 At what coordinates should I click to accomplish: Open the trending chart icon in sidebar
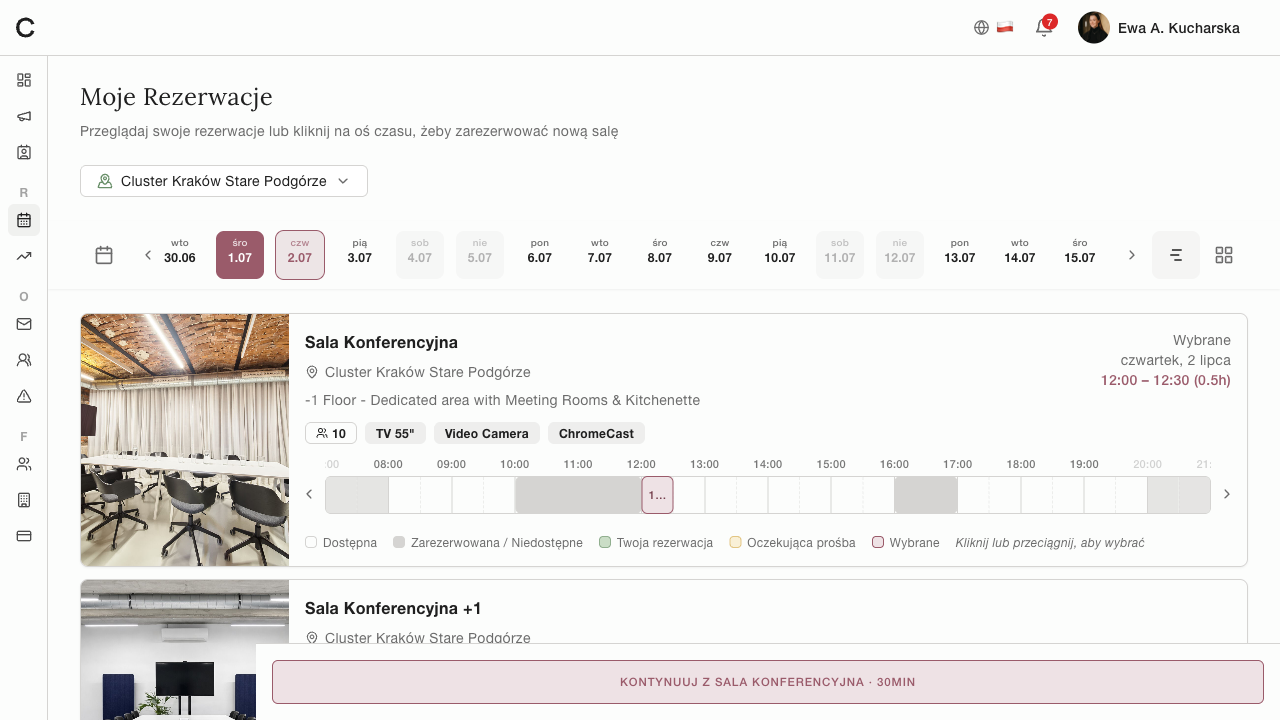(24, 256)
